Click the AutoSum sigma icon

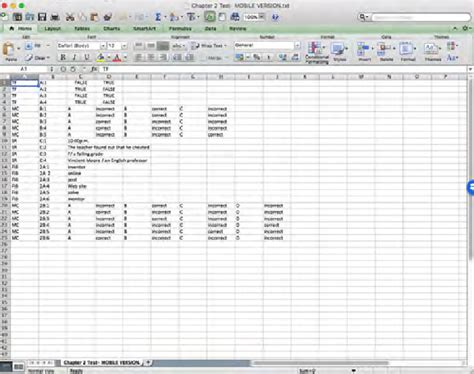tap(158, 17)
